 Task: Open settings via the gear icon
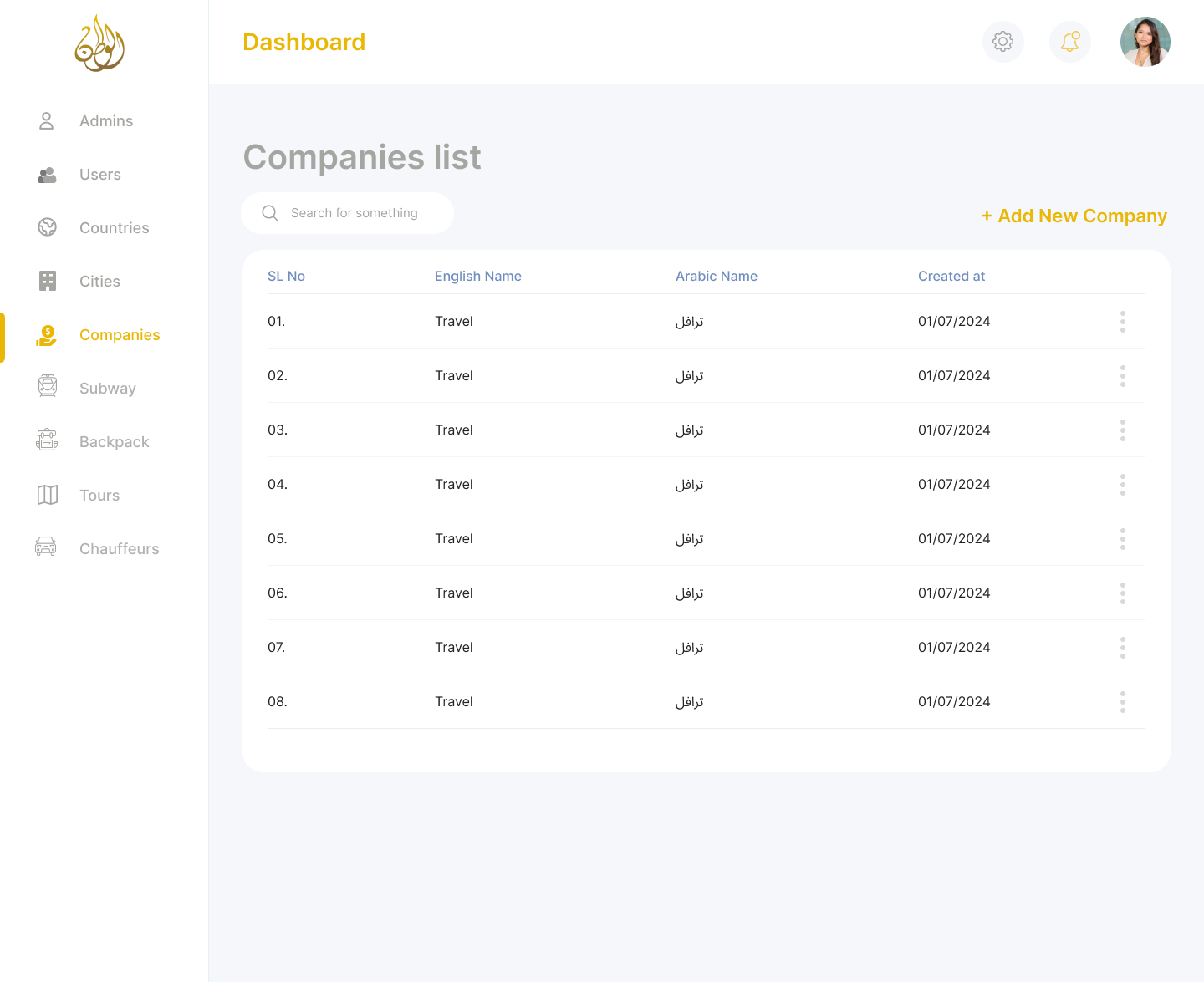click(x=1002, y=42)
